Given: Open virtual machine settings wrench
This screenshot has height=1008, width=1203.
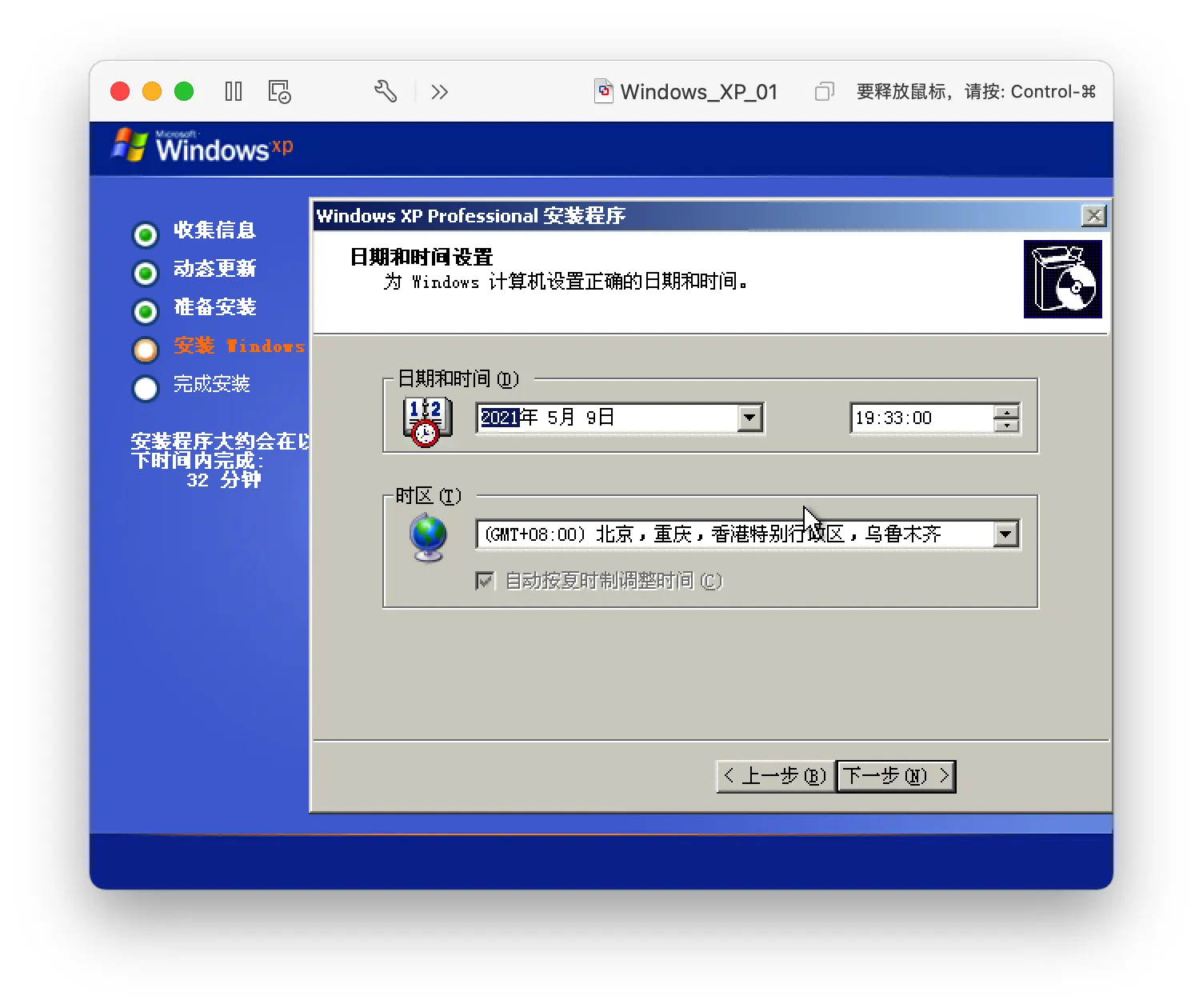Looking at the screenshot, I should coord(386,91).
